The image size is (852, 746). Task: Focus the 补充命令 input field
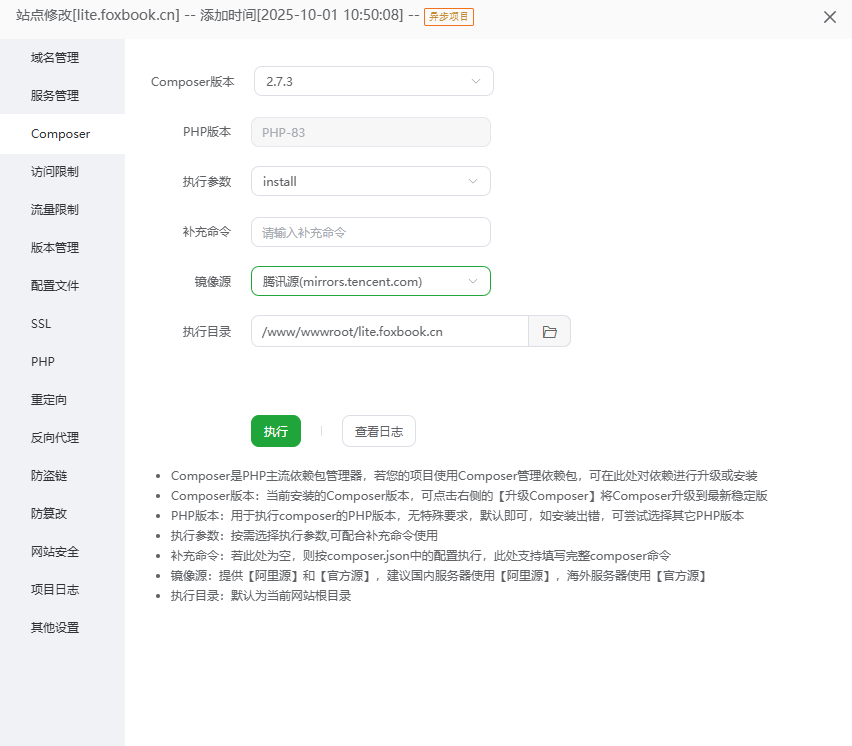pos(370,232)
